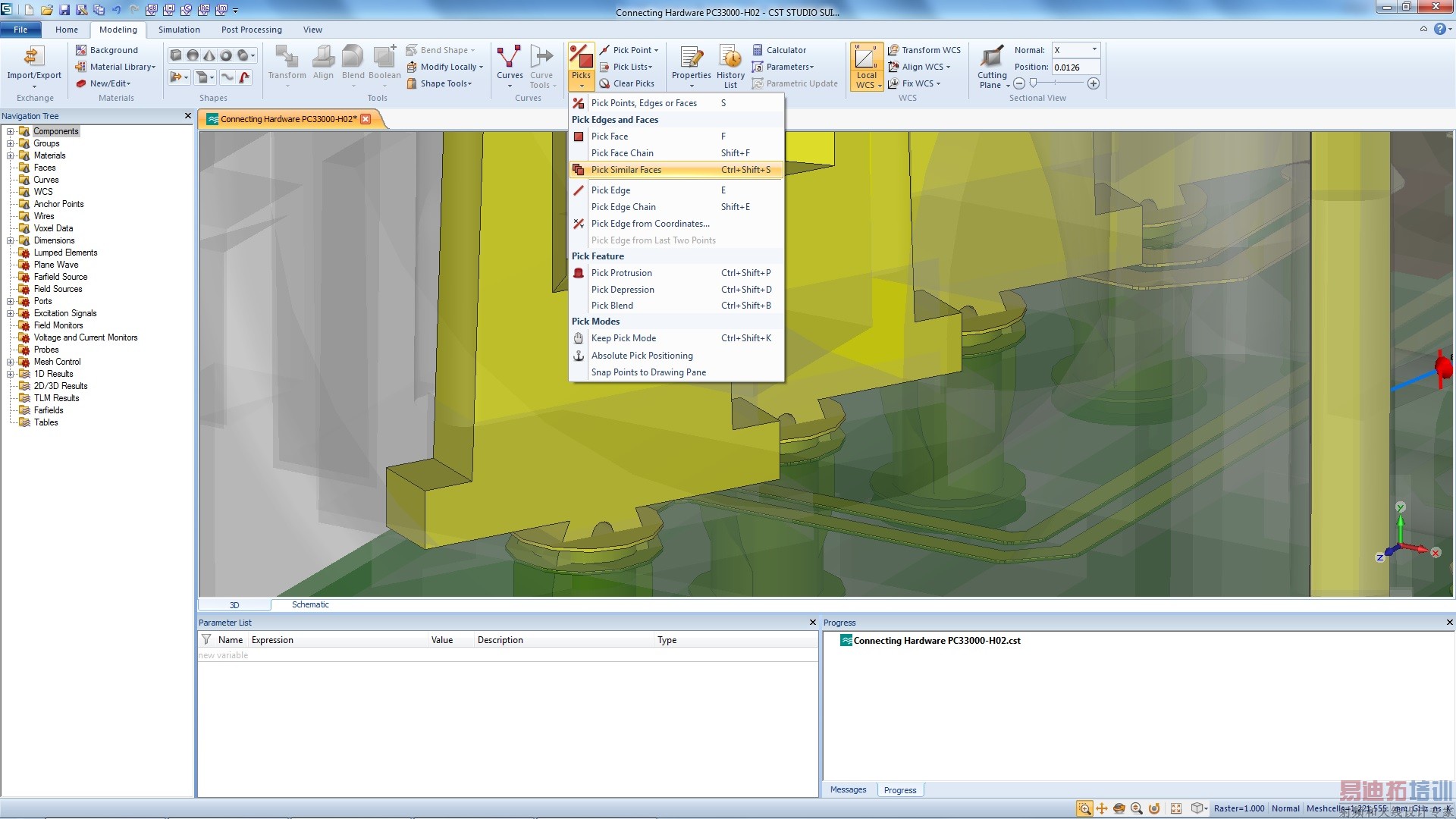Open the Normal axis dropdown
Image resolution: width=1456 pixels, height=819 pixels.
(x=1094, y=50)
